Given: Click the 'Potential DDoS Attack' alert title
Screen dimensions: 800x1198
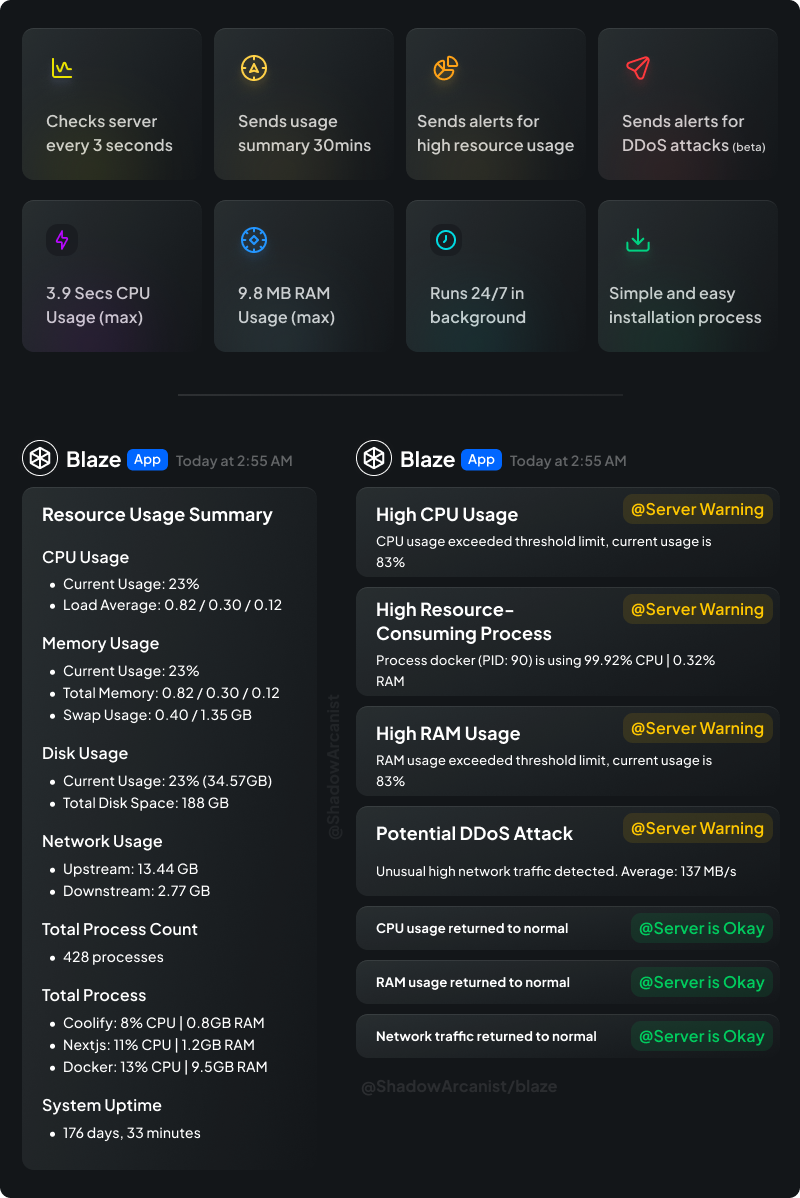Looking at the screenshot, I should [474, 834].
